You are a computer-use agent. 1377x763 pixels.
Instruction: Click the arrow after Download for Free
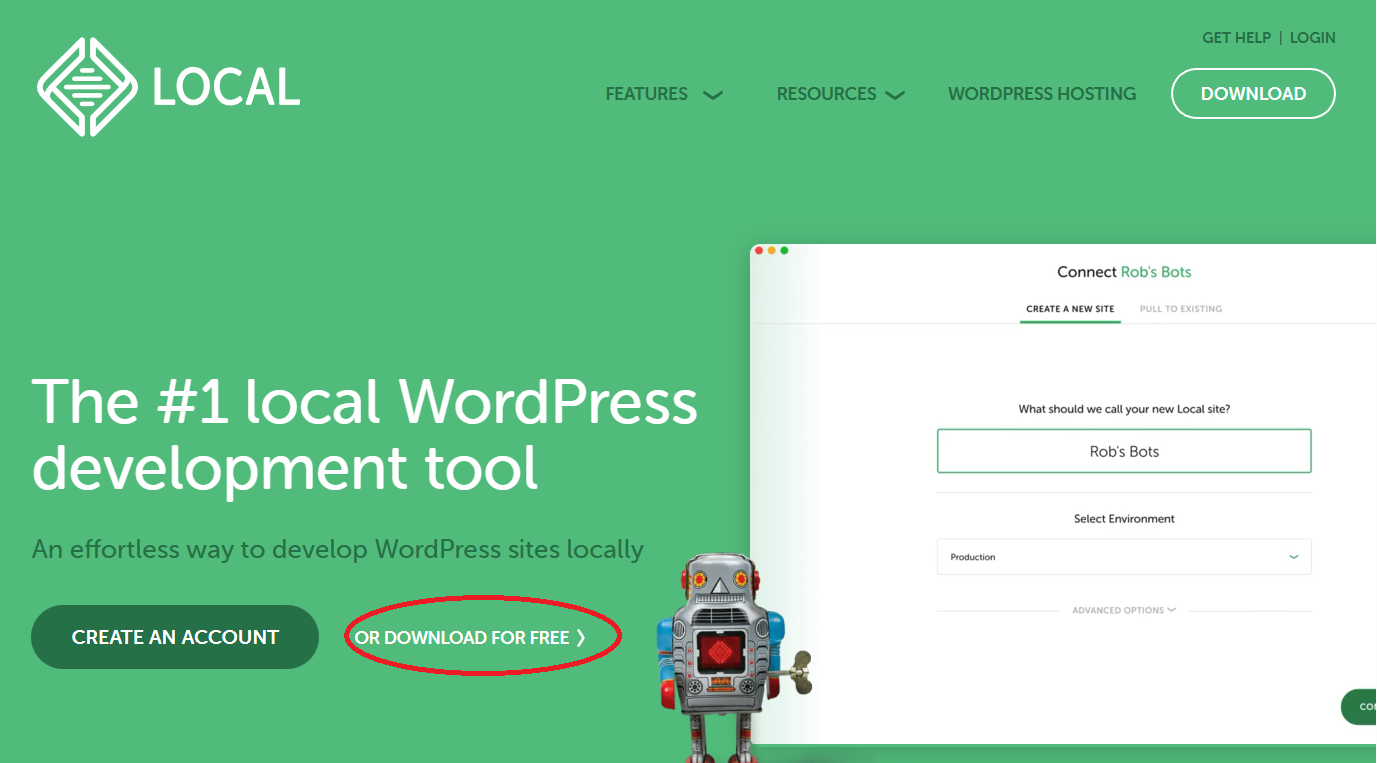click(581, 638)
